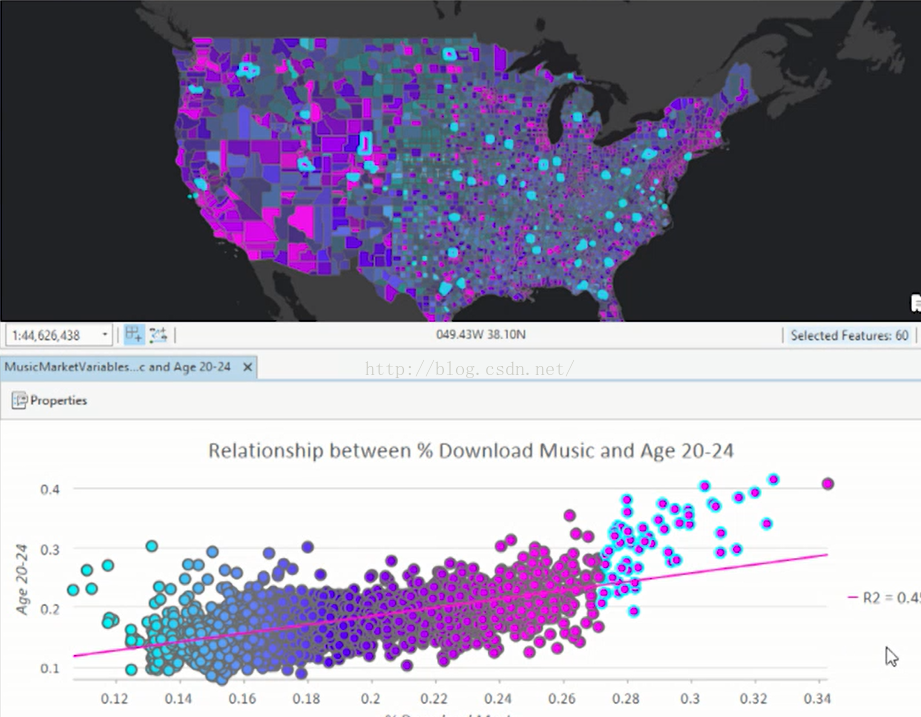The height and width of the screenshot is (717, 921).
Task: Toggle the snapping icon in status bar
Action: 133,335
